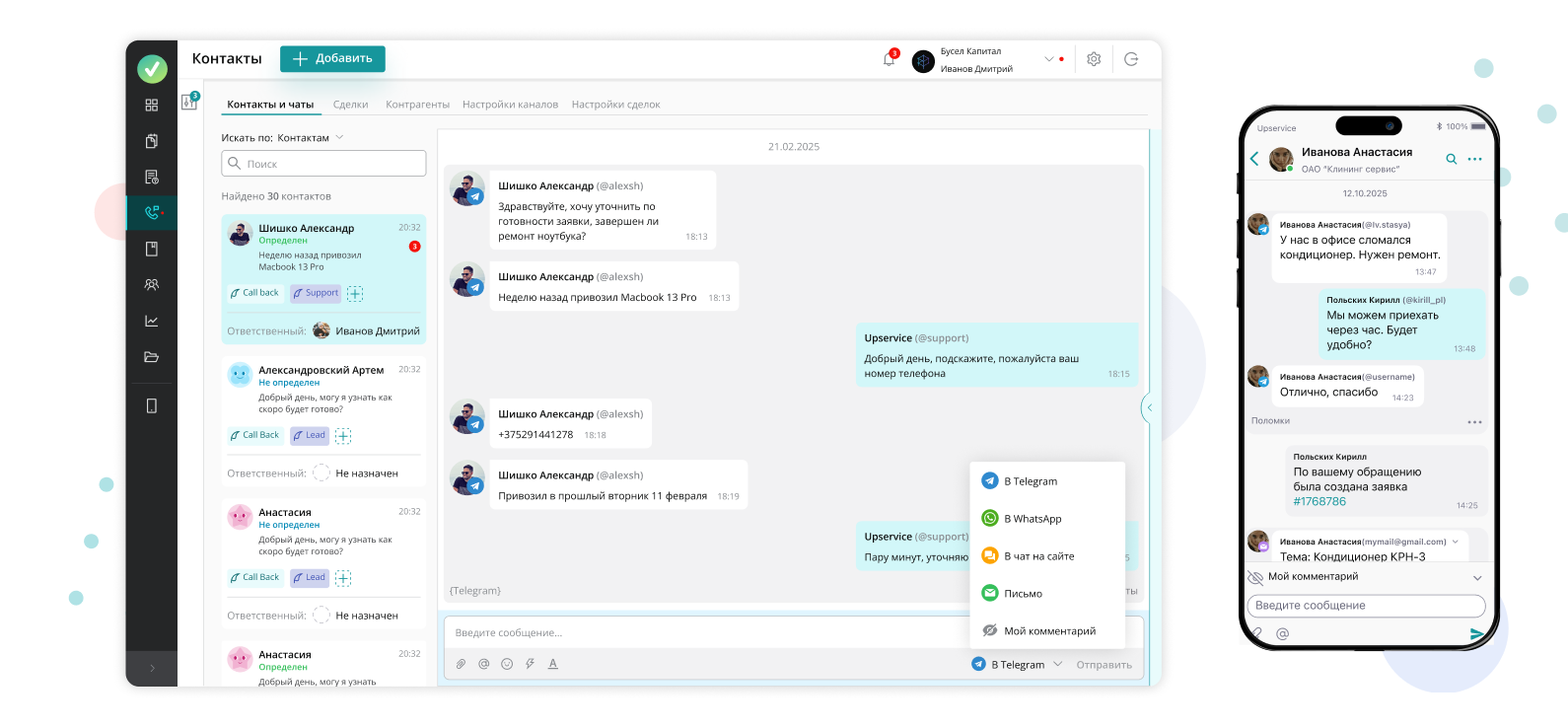Open the Александровский Артем contact card
Screen dimensions: 1568x728
(x=323, y=421)
